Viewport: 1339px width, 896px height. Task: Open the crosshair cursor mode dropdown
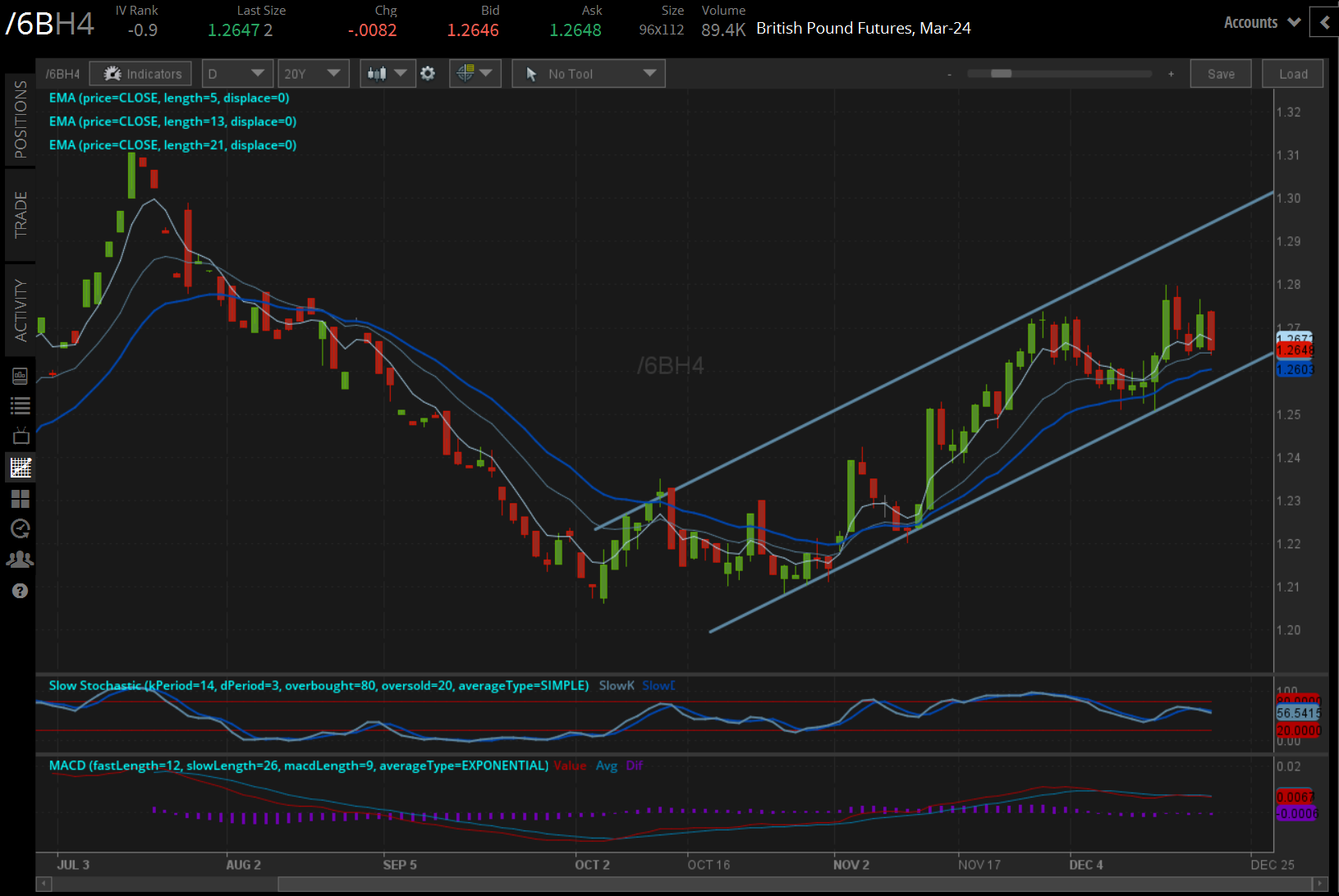pos(475,74)
